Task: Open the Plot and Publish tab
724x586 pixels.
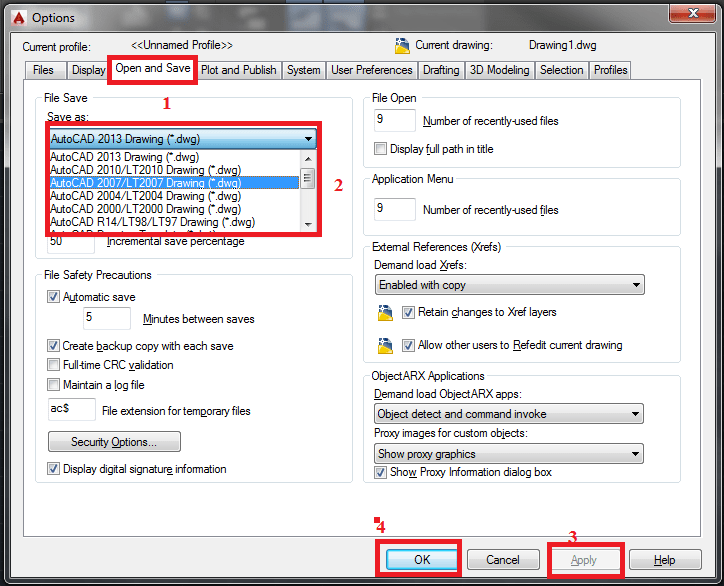Action: [239, 70]
